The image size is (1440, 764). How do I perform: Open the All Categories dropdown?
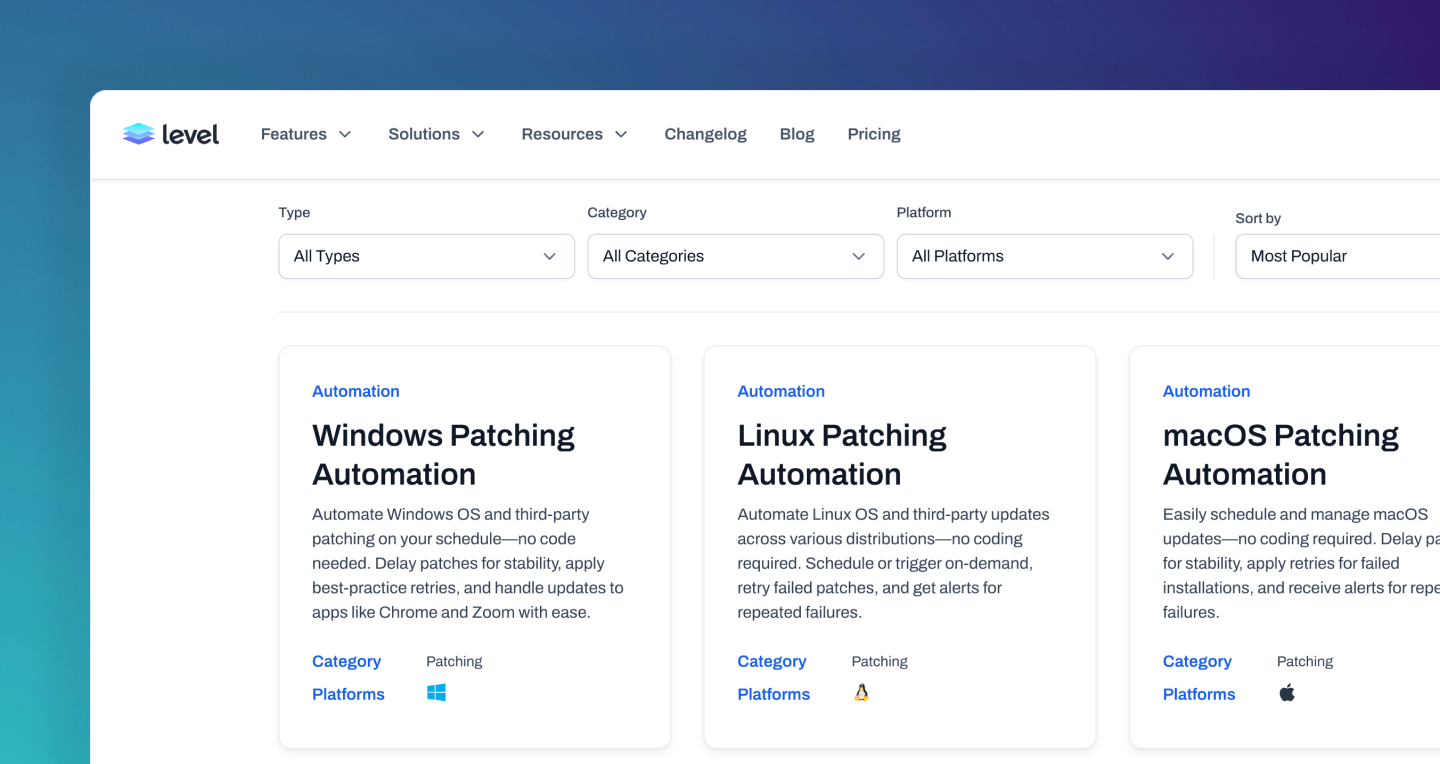pos(736,256)
